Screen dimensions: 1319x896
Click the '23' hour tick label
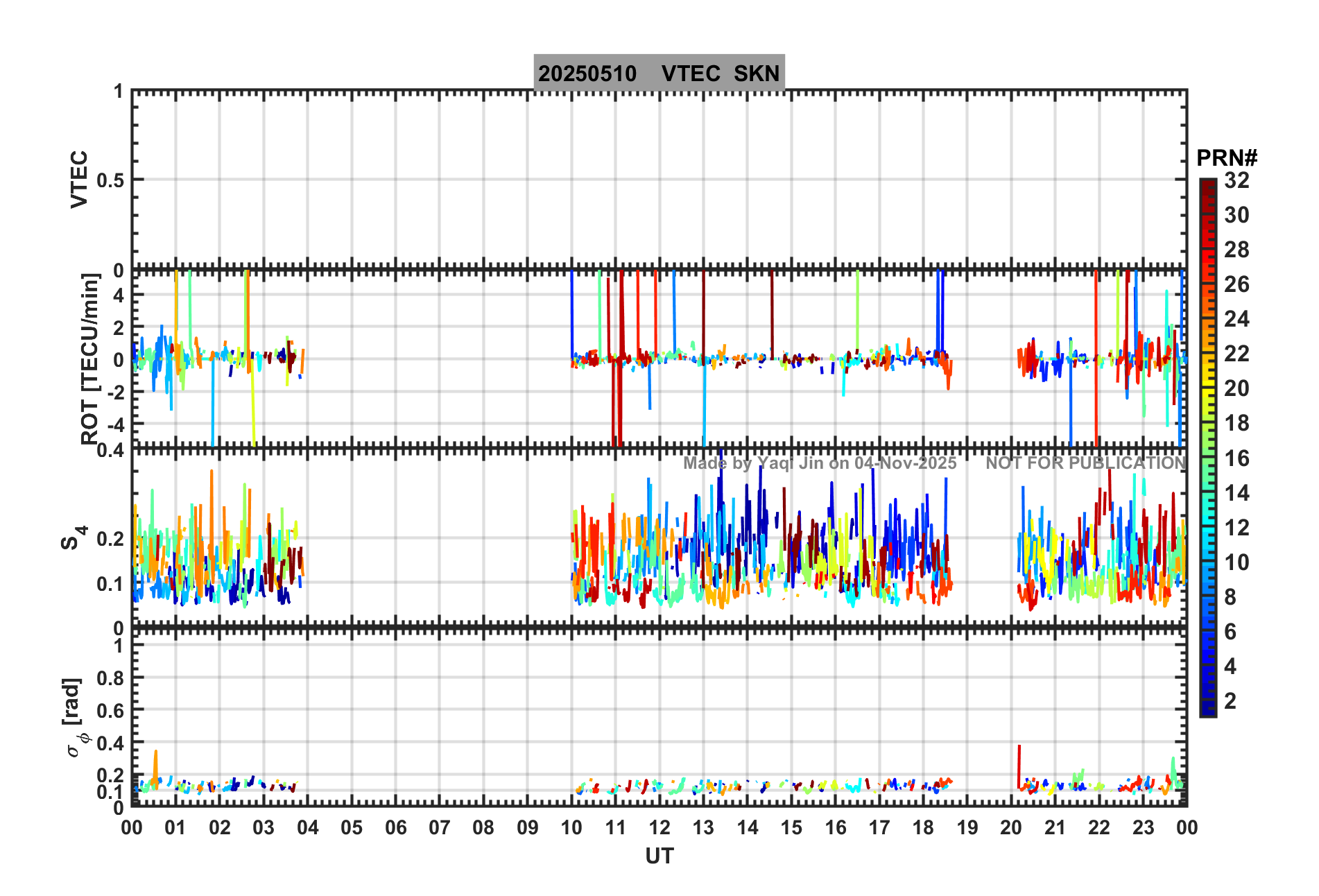click(x=1143, y=827)
